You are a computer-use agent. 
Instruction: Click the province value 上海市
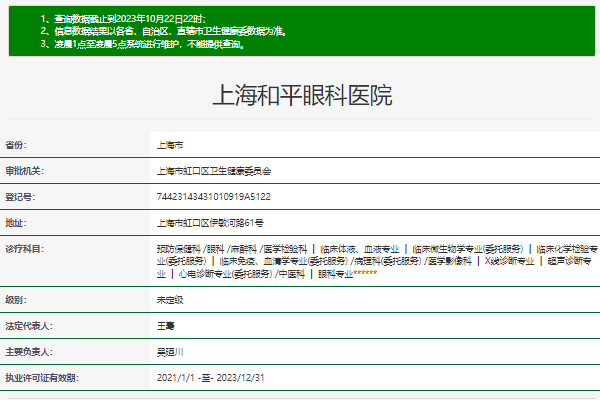pos(170,145)
